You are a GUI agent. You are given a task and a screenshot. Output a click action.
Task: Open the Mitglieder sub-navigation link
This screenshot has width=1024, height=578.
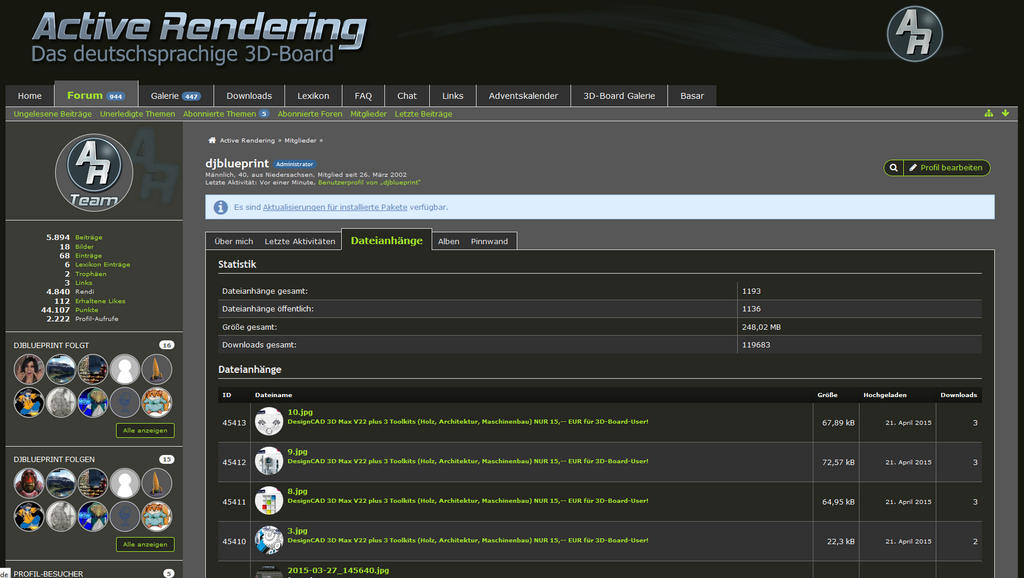(368, 114)
